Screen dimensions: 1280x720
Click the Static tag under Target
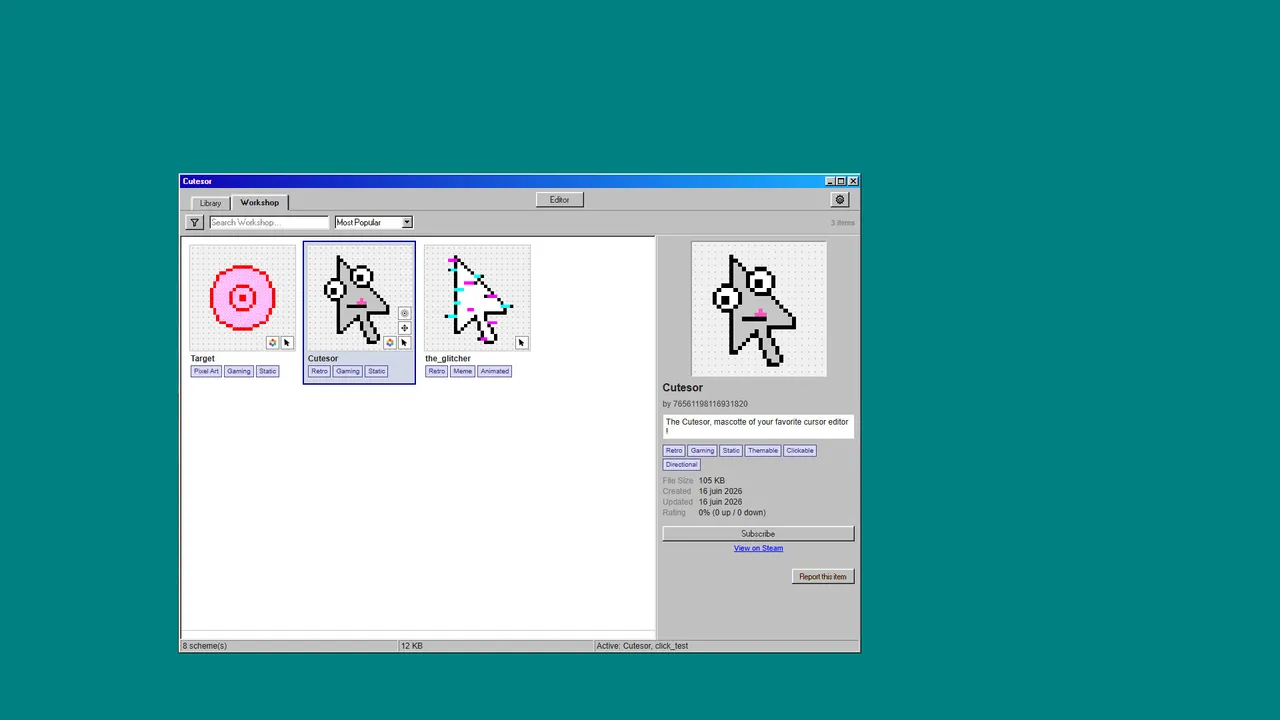267,371
